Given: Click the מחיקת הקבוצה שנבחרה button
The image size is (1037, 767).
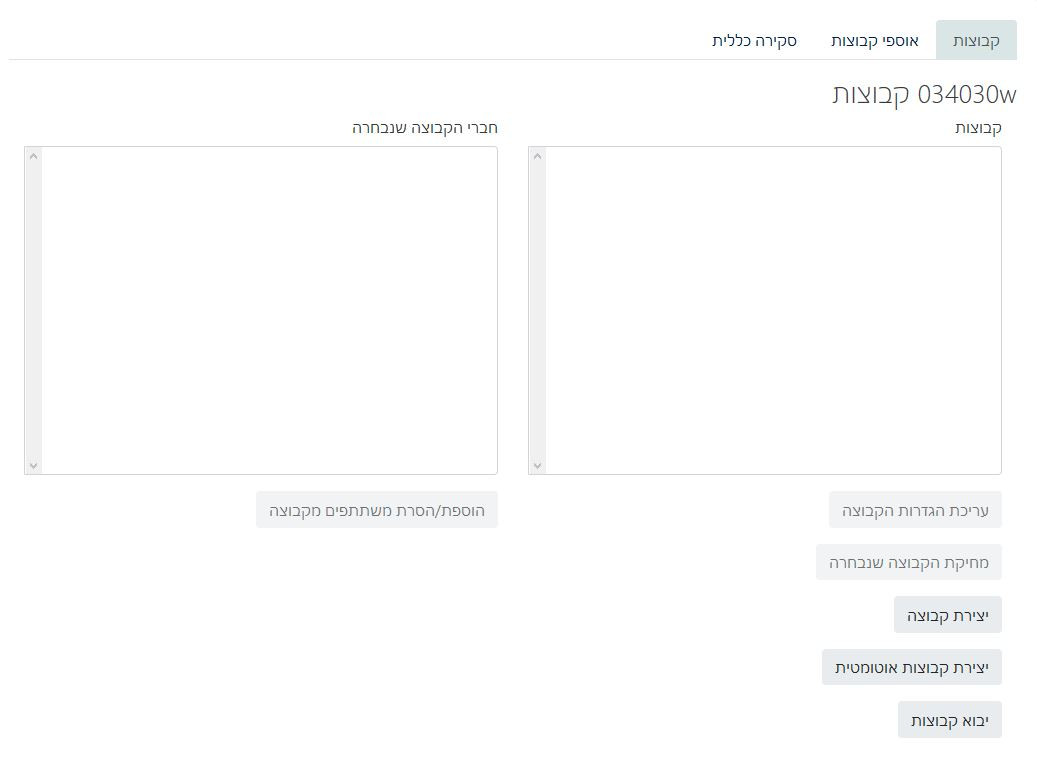Looking at the screenshot, I should [x=908, y=562].
